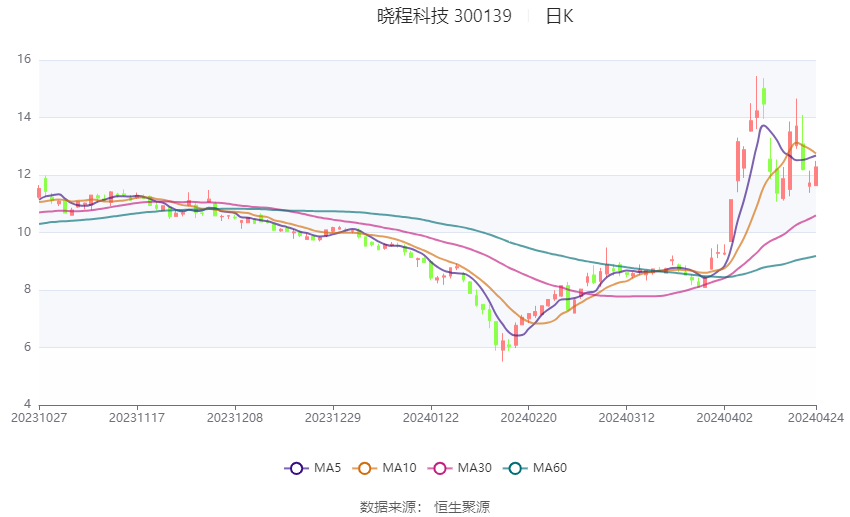The image size is (850, 517).
Task: Click the 20231027 start date label
Action: click(38, 417)
